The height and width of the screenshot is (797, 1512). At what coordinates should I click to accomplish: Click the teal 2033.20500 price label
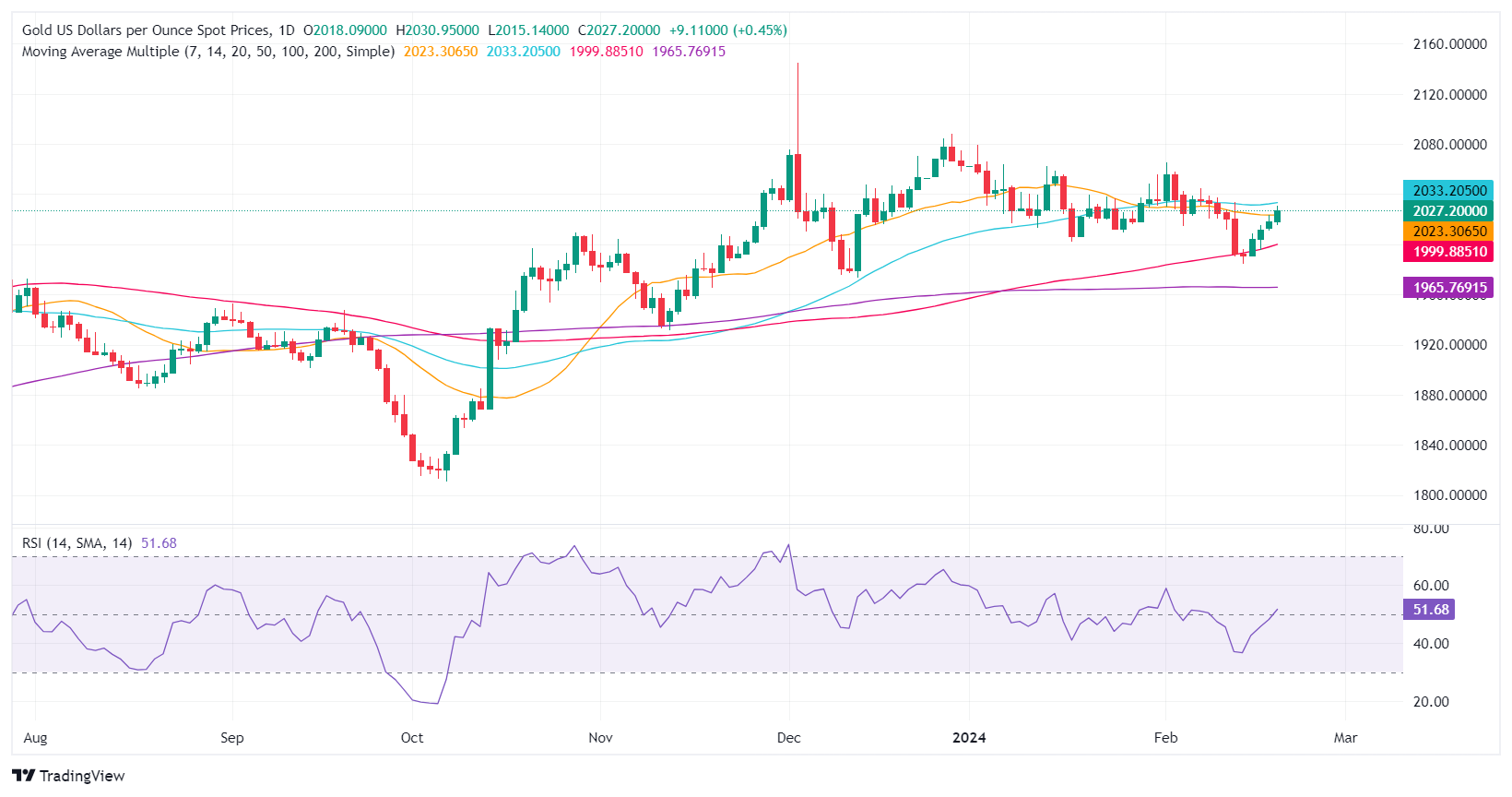(1448, 191)
